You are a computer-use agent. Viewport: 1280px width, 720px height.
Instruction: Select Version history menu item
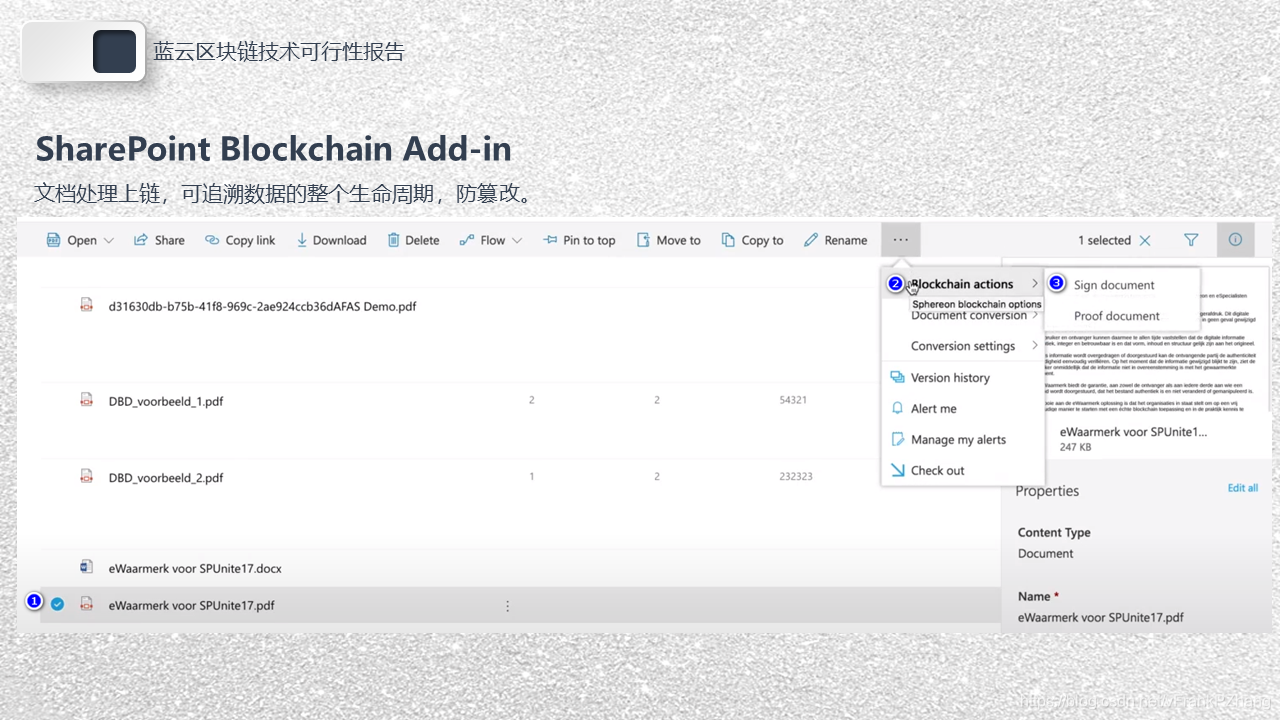pyautogui.click(x=962, y=378)
